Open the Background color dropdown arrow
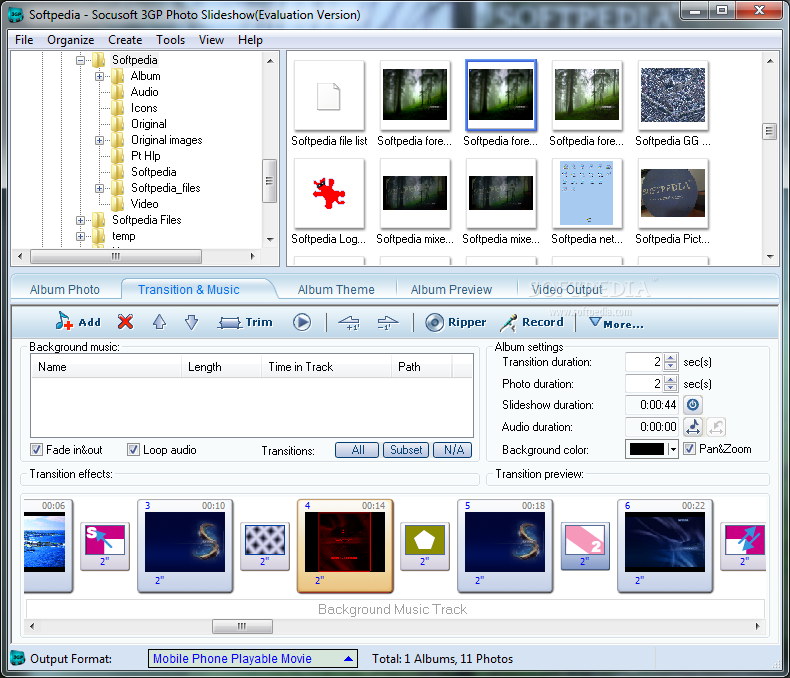The width and height of the screenshot is (790, 678). point(673,449)
